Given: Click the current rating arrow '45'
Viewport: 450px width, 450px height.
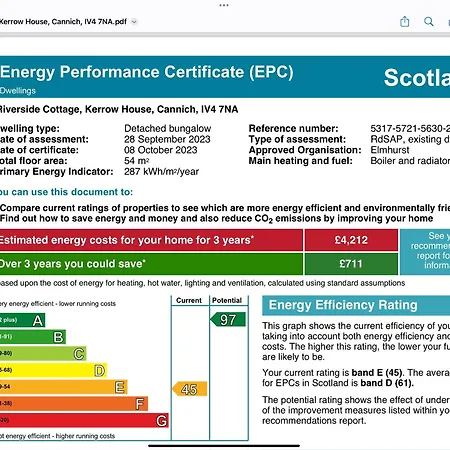Looking at the screenshot, I should (x=190, y=389).
